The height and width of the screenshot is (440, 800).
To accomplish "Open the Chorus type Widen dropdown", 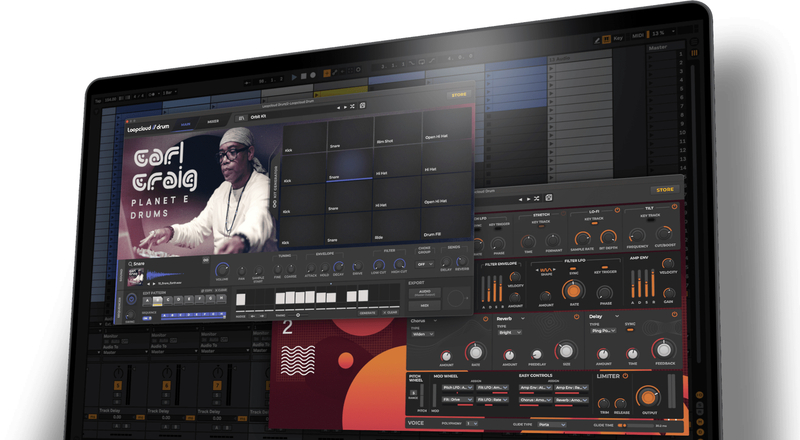I will pos(422,334).
